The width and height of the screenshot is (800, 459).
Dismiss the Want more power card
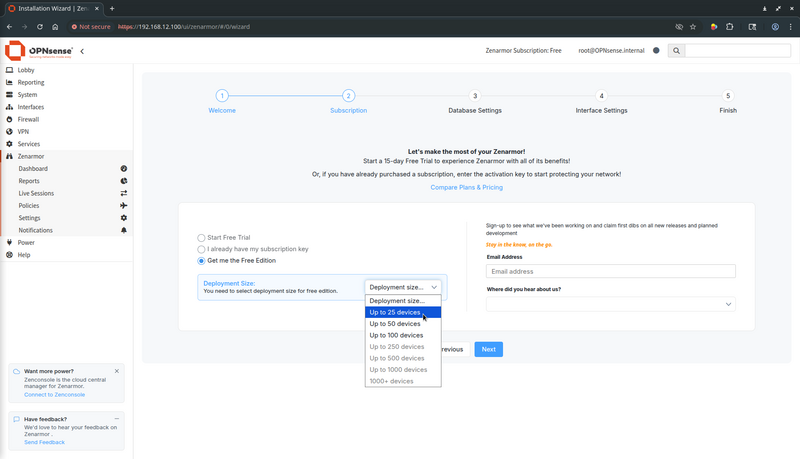[x=117, y=371]
